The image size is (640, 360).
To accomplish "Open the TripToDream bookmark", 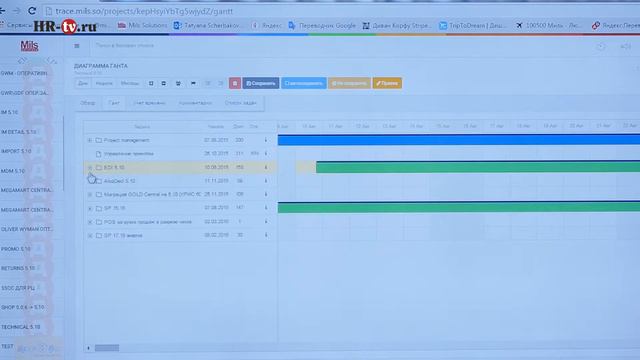I will pos(472,25).
